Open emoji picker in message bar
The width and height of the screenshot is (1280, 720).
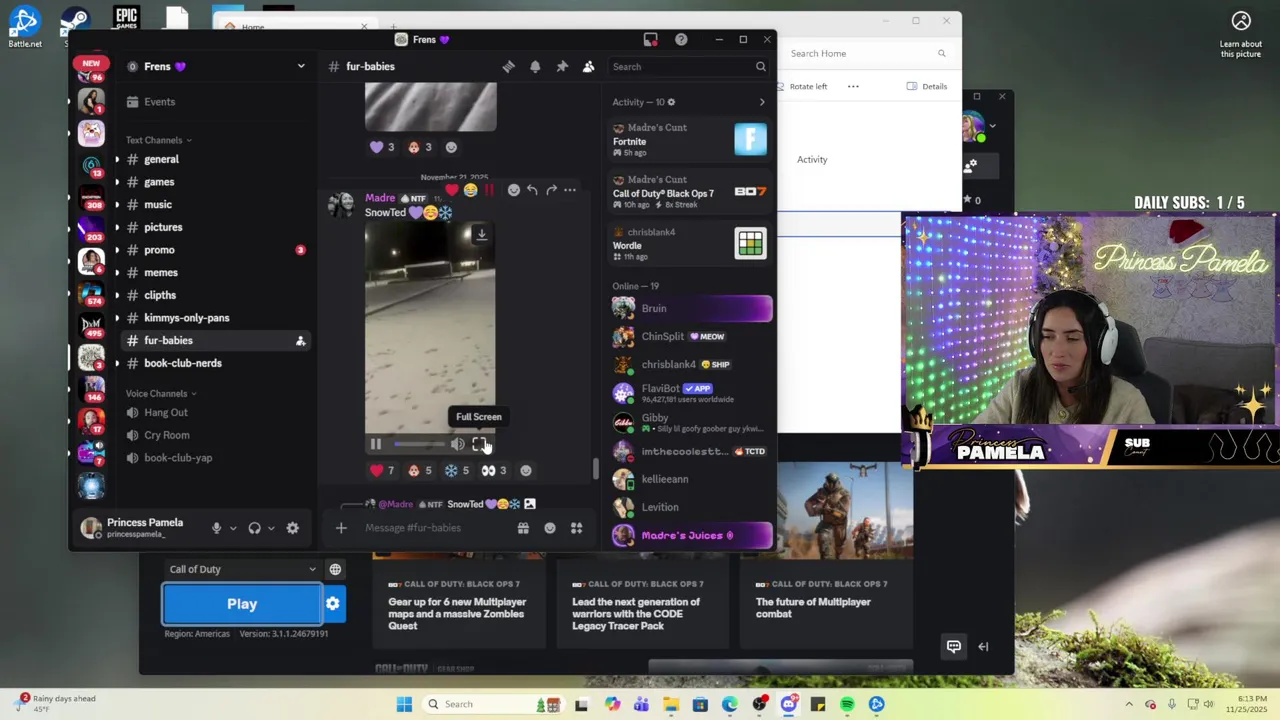(550, 528)
